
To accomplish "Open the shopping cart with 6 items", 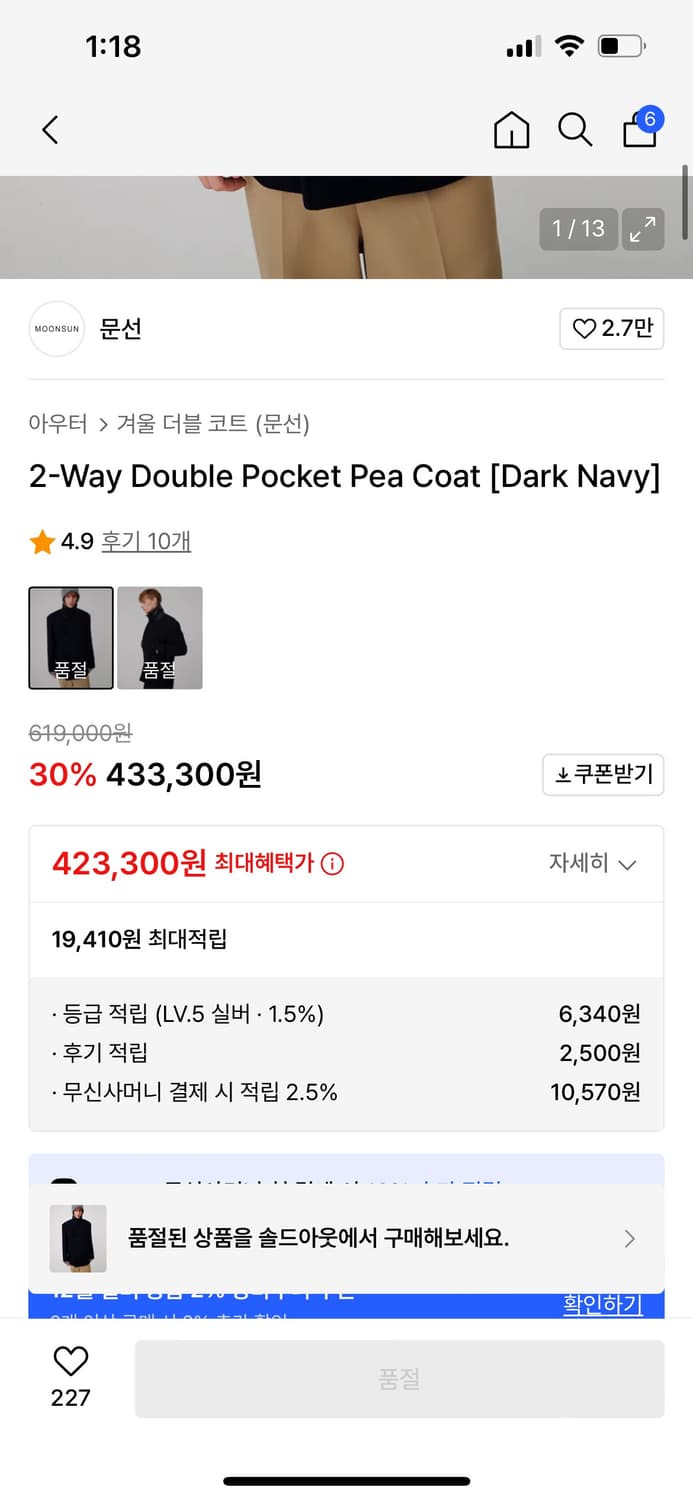I will [639, 132].
